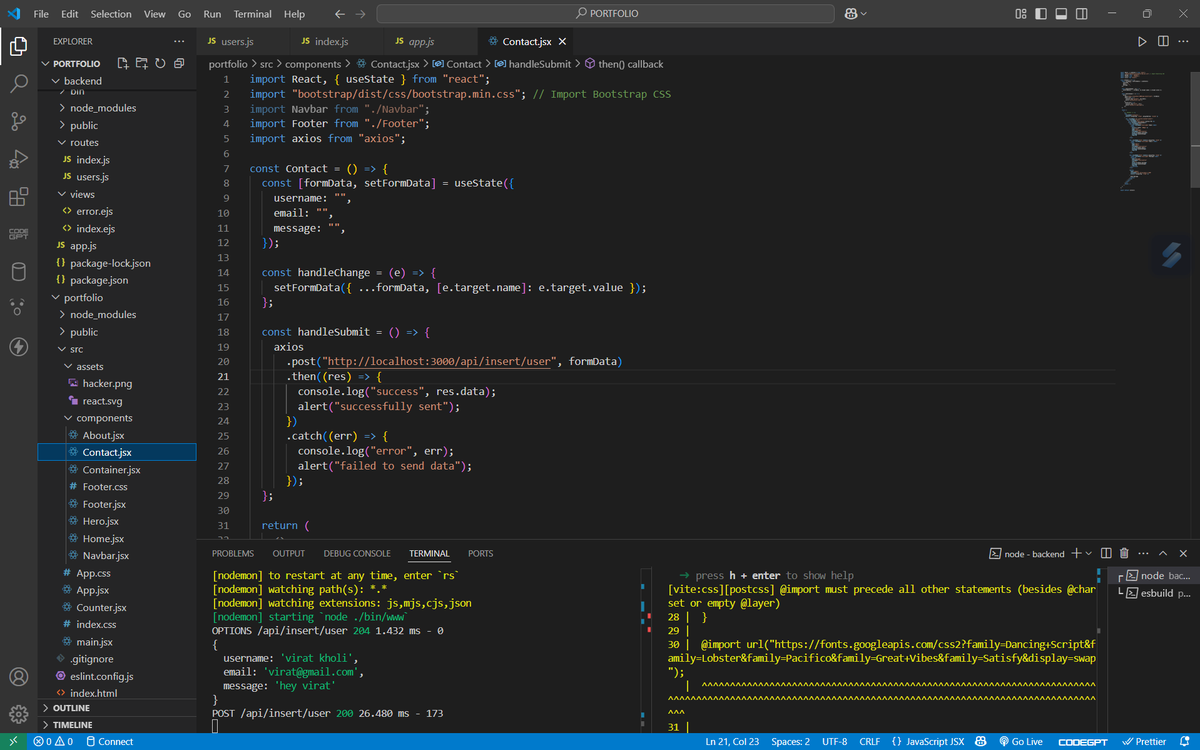Click Go Live in status bar
Viewport: 1200px width, 750px height.
pos(1019,741)
